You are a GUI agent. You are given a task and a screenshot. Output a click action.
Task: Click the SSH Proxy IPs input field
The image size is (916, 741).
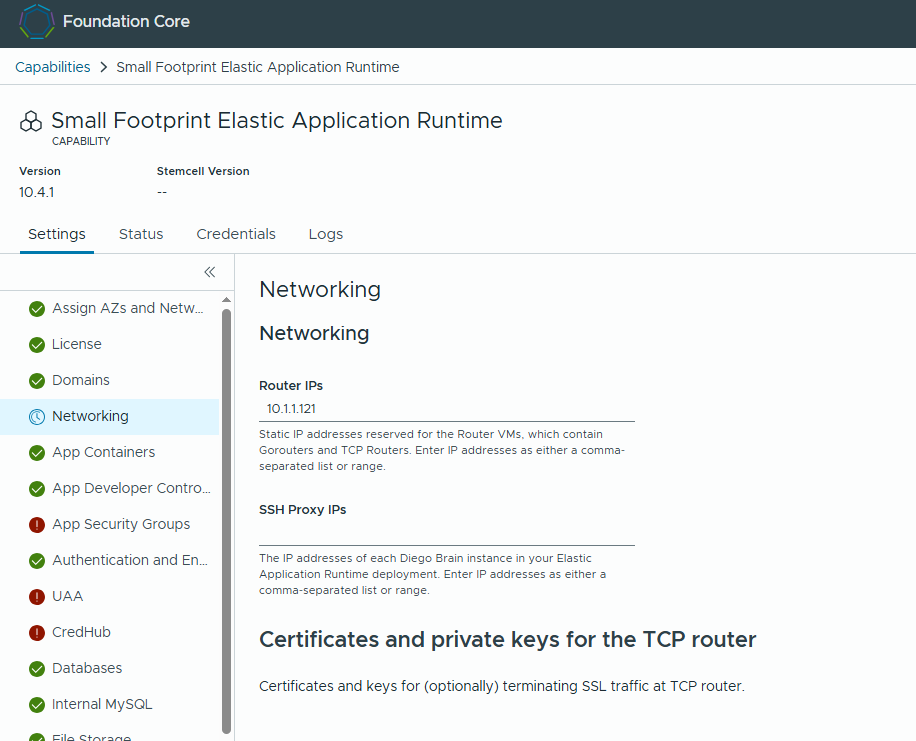coord(447,533)
